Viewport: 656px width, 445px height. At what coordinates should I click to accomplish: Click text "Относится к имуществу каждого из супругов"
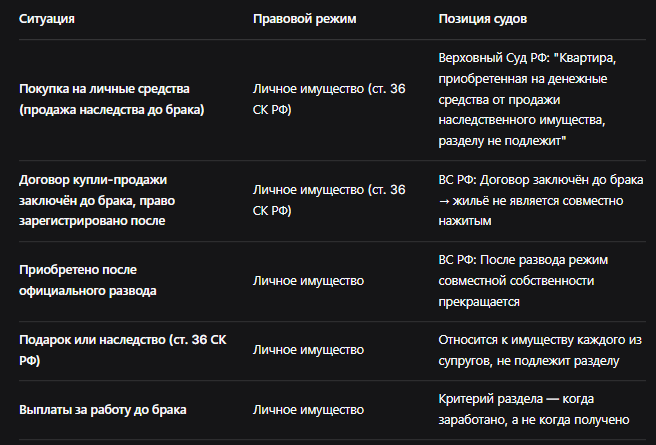tap(540, 350)
